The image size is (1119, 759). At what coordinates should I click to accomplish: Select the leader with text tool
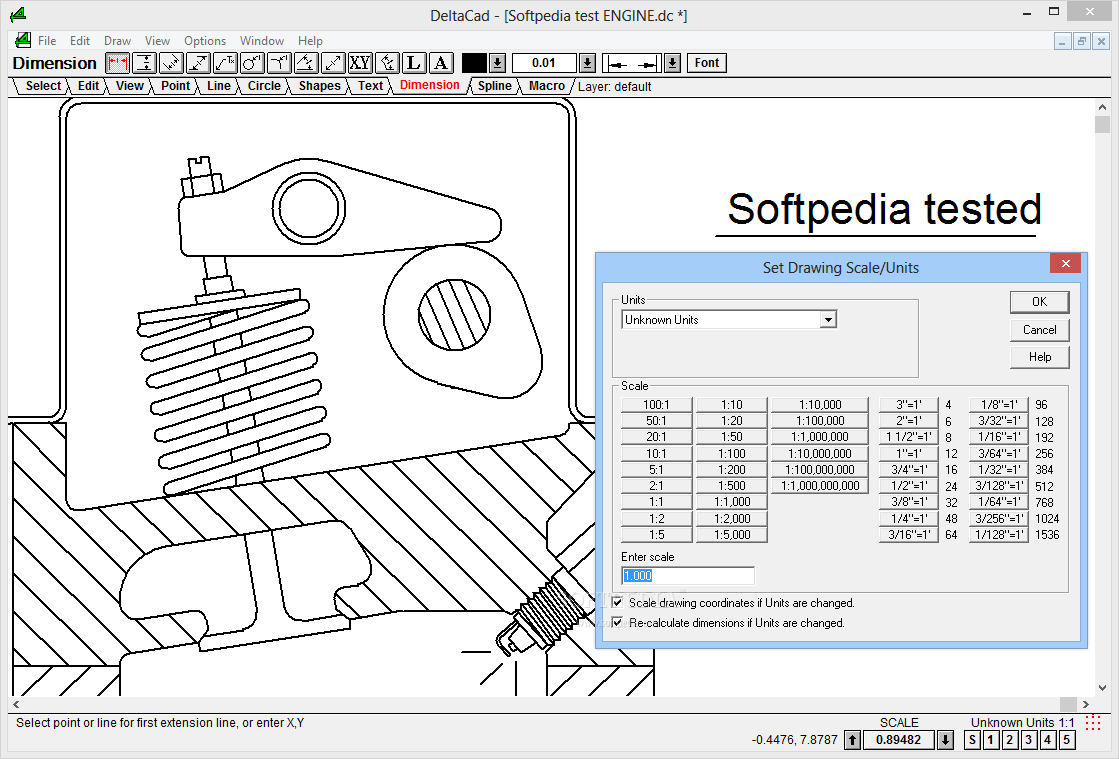click(x=226, y=63)
